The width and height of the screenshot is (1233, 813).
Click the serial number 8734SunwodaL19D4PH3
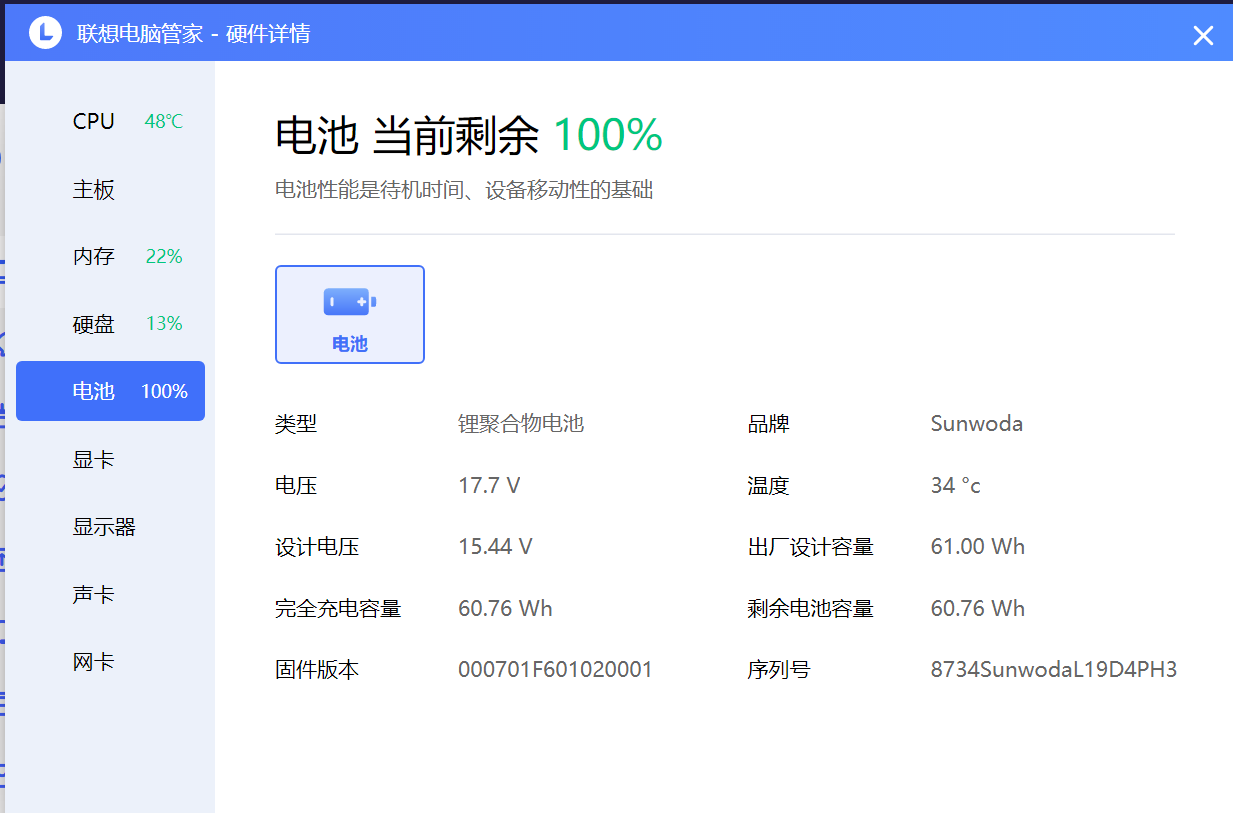coord(1054,670)
